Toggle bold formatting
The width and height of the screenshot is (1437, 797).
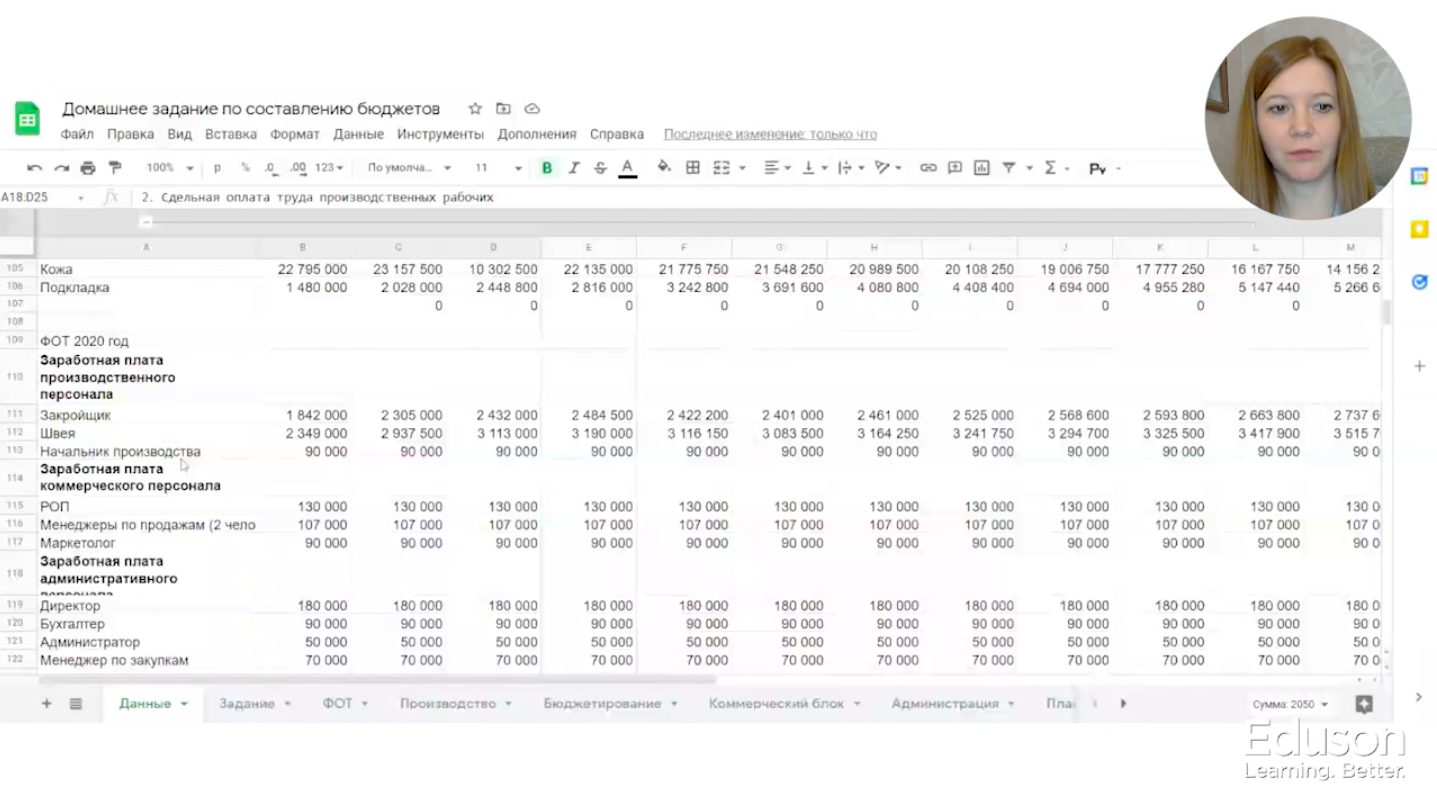(547, 168)
